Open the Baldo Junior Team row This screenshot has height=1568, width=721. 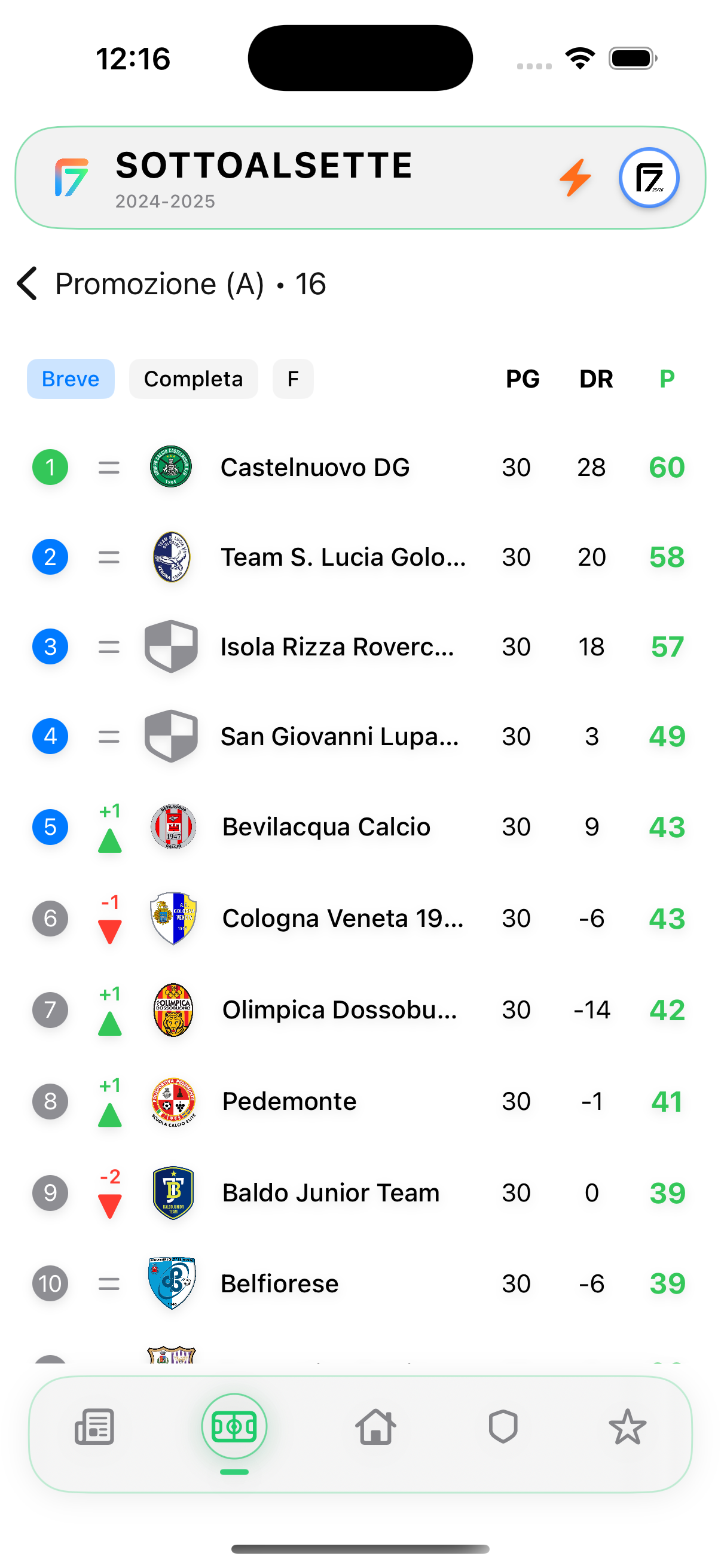click(331, 1192)
